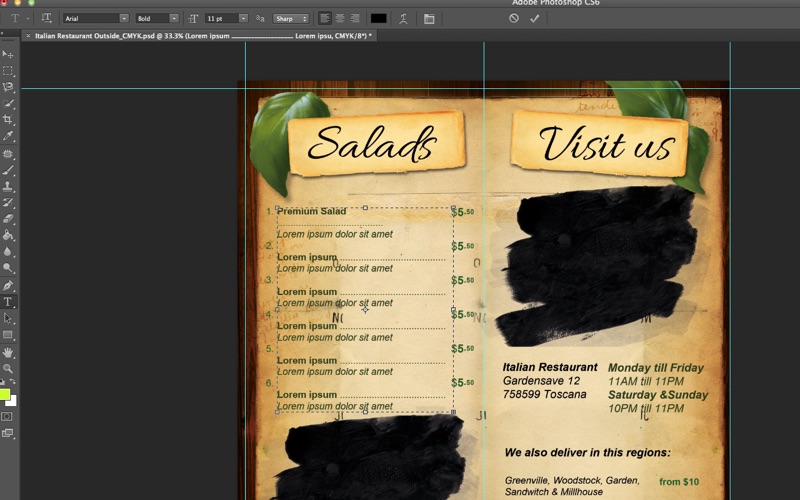Swap foreground and background colors

pos(13,382)
